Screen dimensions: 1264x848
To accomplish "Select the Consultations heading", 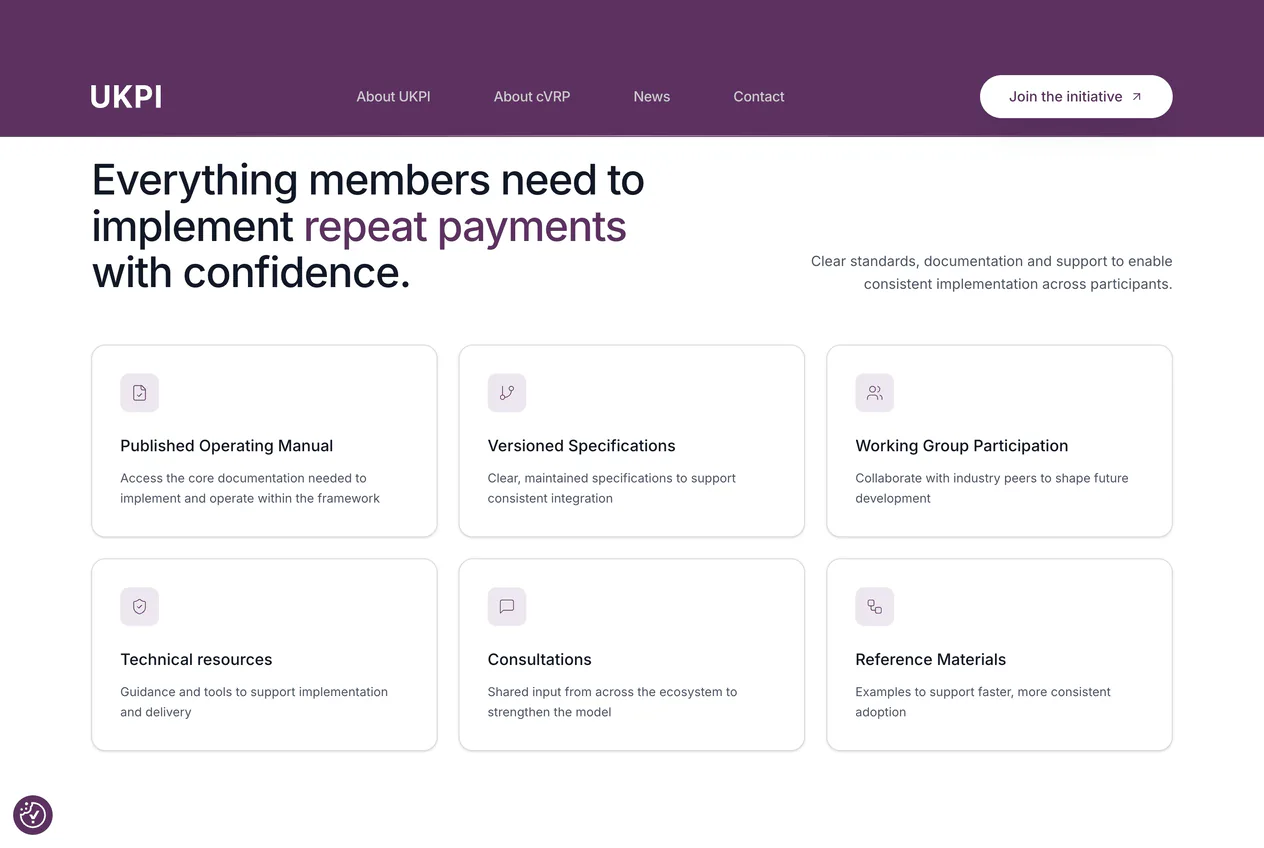I will (x=540, y=660).
